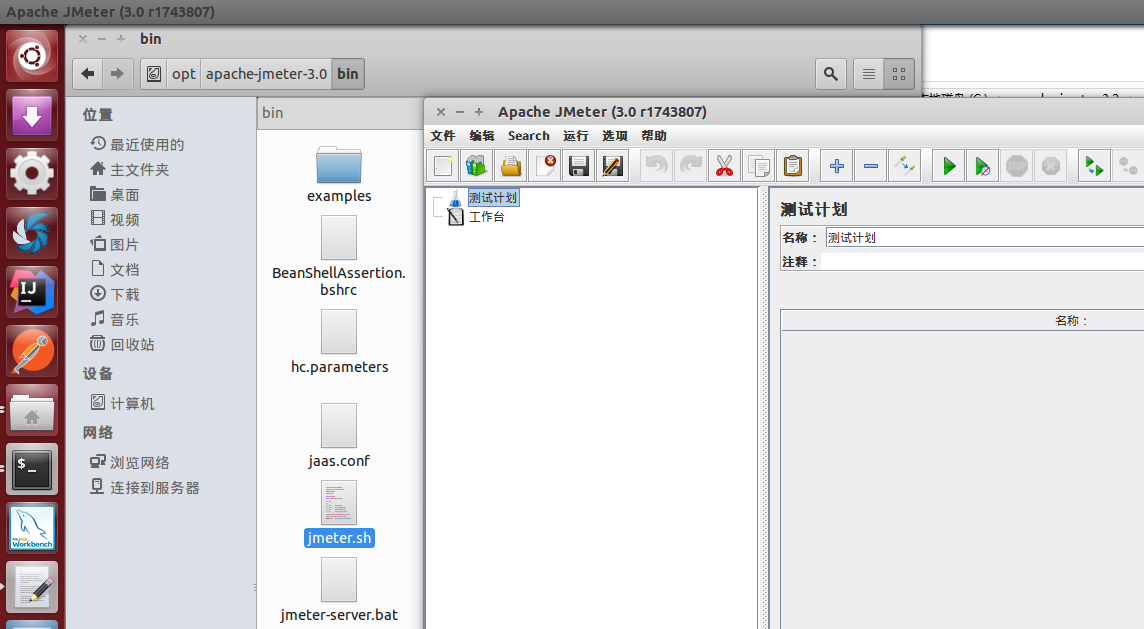Select 计算机 under devices
Screen dimensions: 1144x629
(x=123, y=403)
